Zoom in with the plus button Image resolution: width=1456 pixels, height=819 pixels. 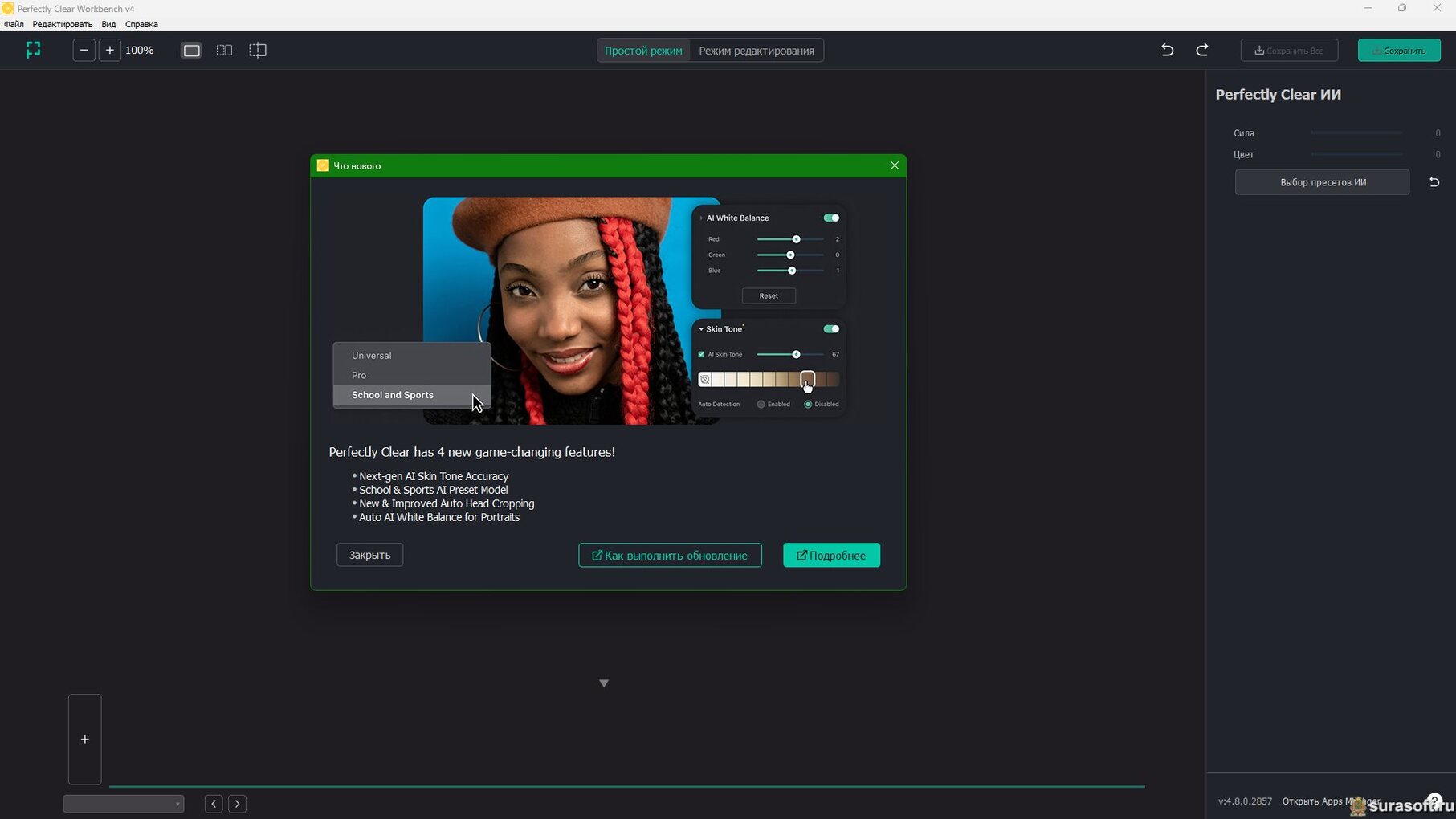[110, 50]
